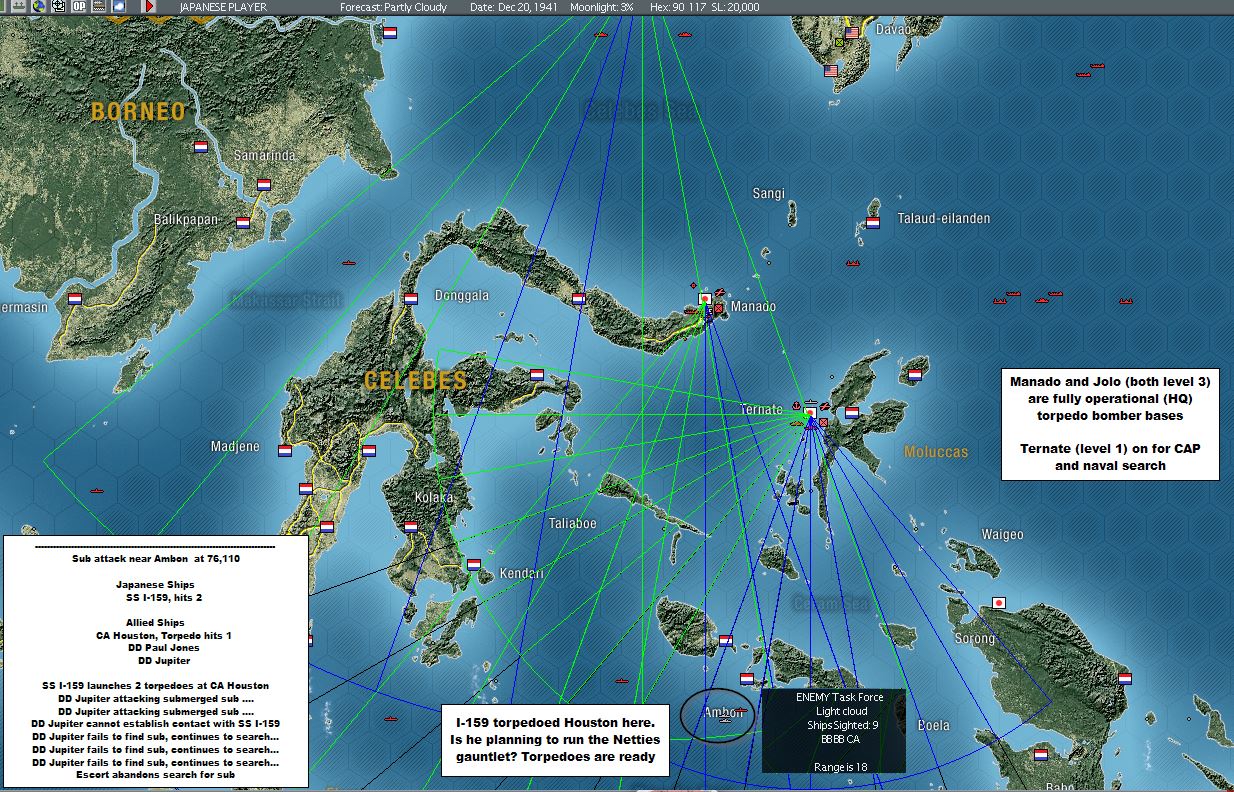Click the globe icon in the toolbar
This screenshot has width=1234, height=792.
39,6
